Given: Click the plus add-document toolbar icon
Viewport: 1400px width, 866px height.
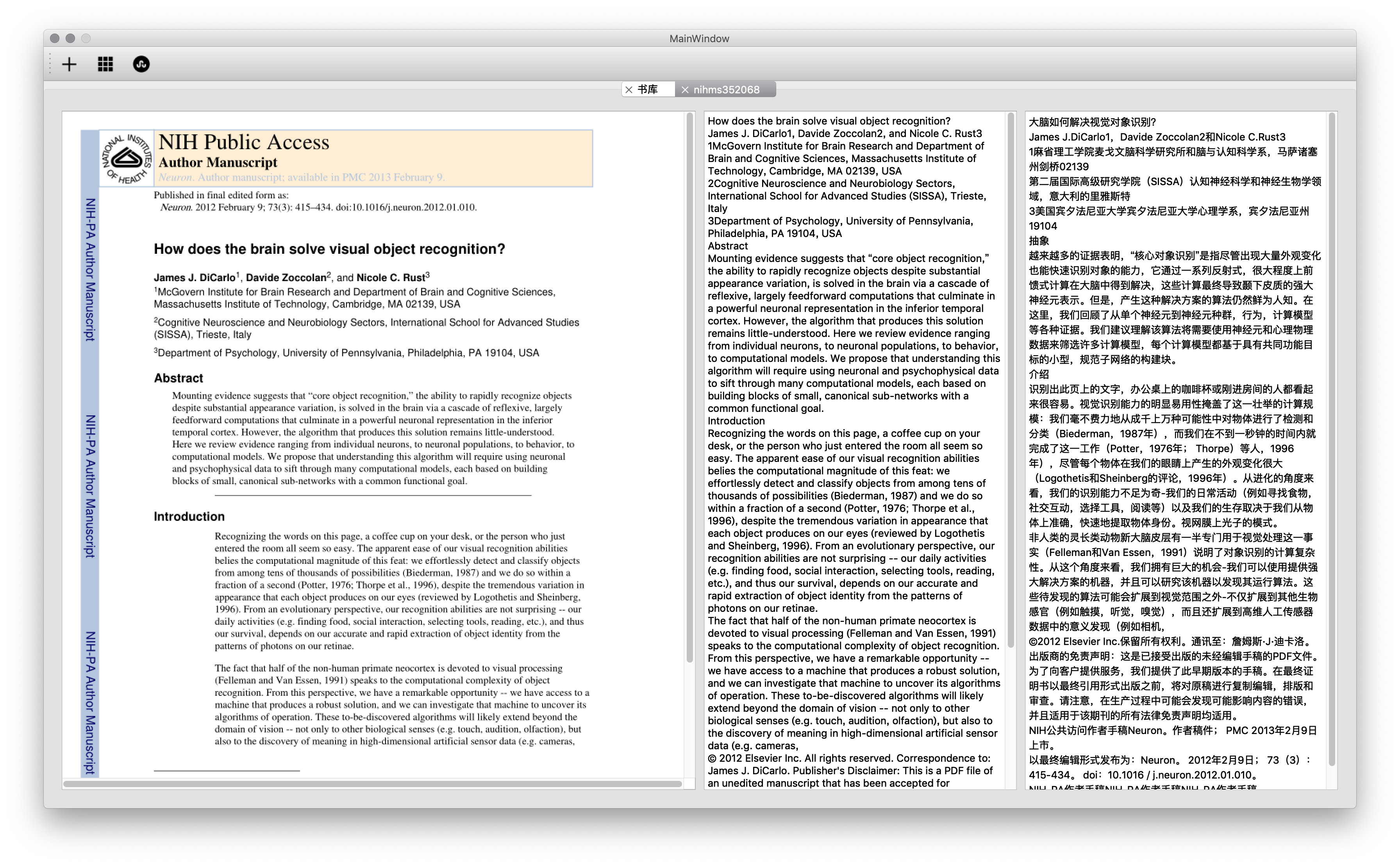Looking at the screenshot, I should coord(69,64).
